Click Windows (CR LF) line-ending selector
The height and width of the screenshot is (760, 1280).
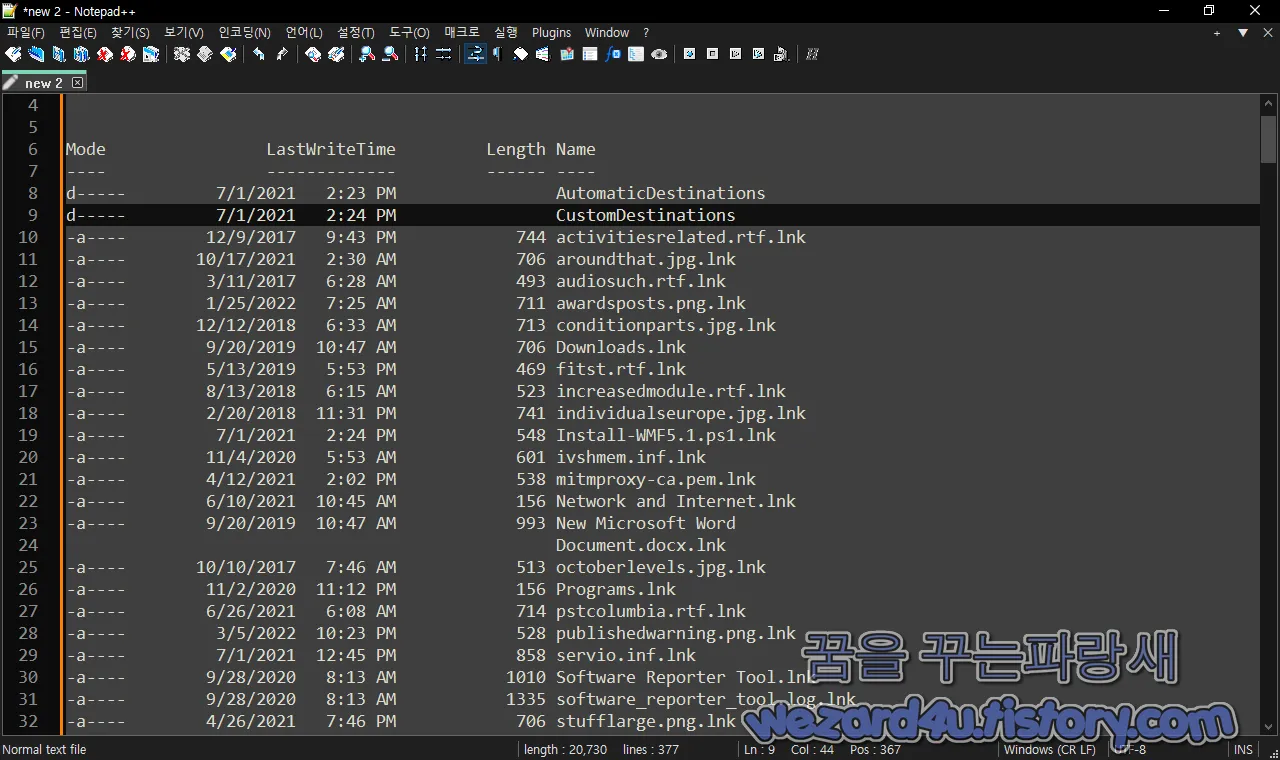tap(1050, 750)
